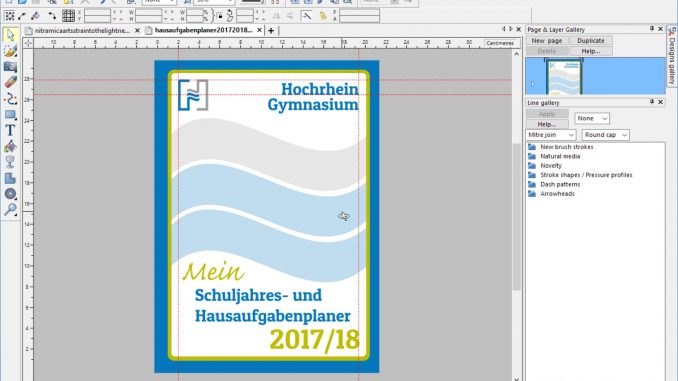Viewport: 678px width, 381px height.
Task: Click Help in the Line gallery
Action: click(547, 124)
